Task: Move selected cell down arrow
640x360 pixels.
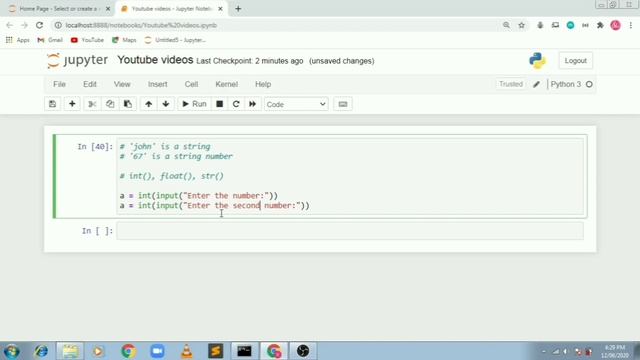Action: pos(166,104)
